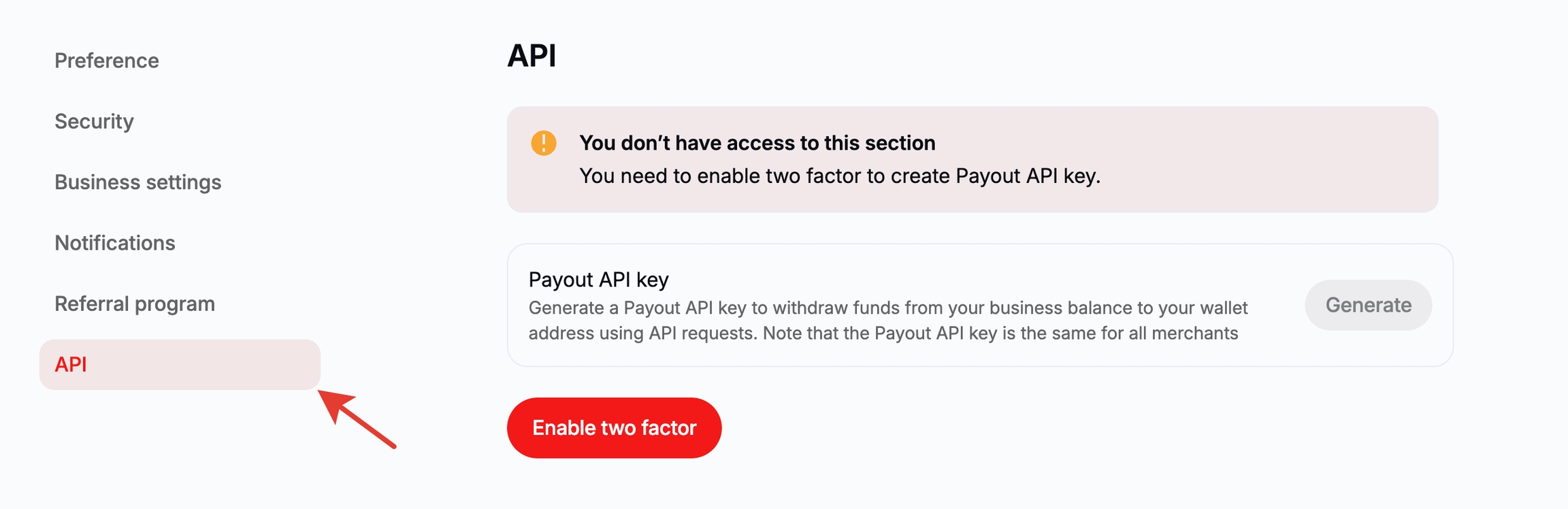
Task: Click "You don't have access" alert title
Action: [x=757, y=143]
